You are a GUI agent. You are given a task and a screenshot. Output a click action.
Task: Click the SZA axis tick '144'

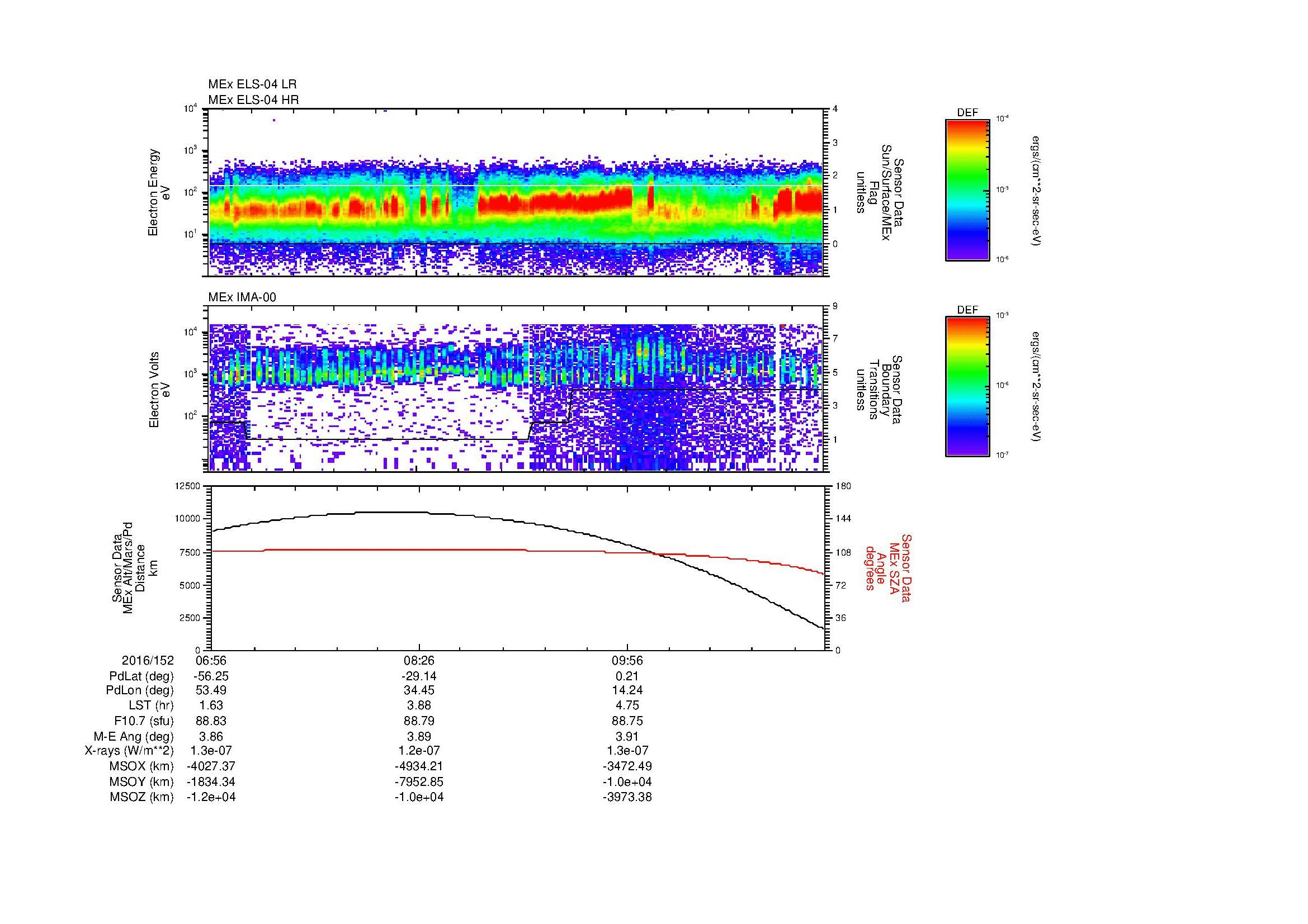[843, 519]
